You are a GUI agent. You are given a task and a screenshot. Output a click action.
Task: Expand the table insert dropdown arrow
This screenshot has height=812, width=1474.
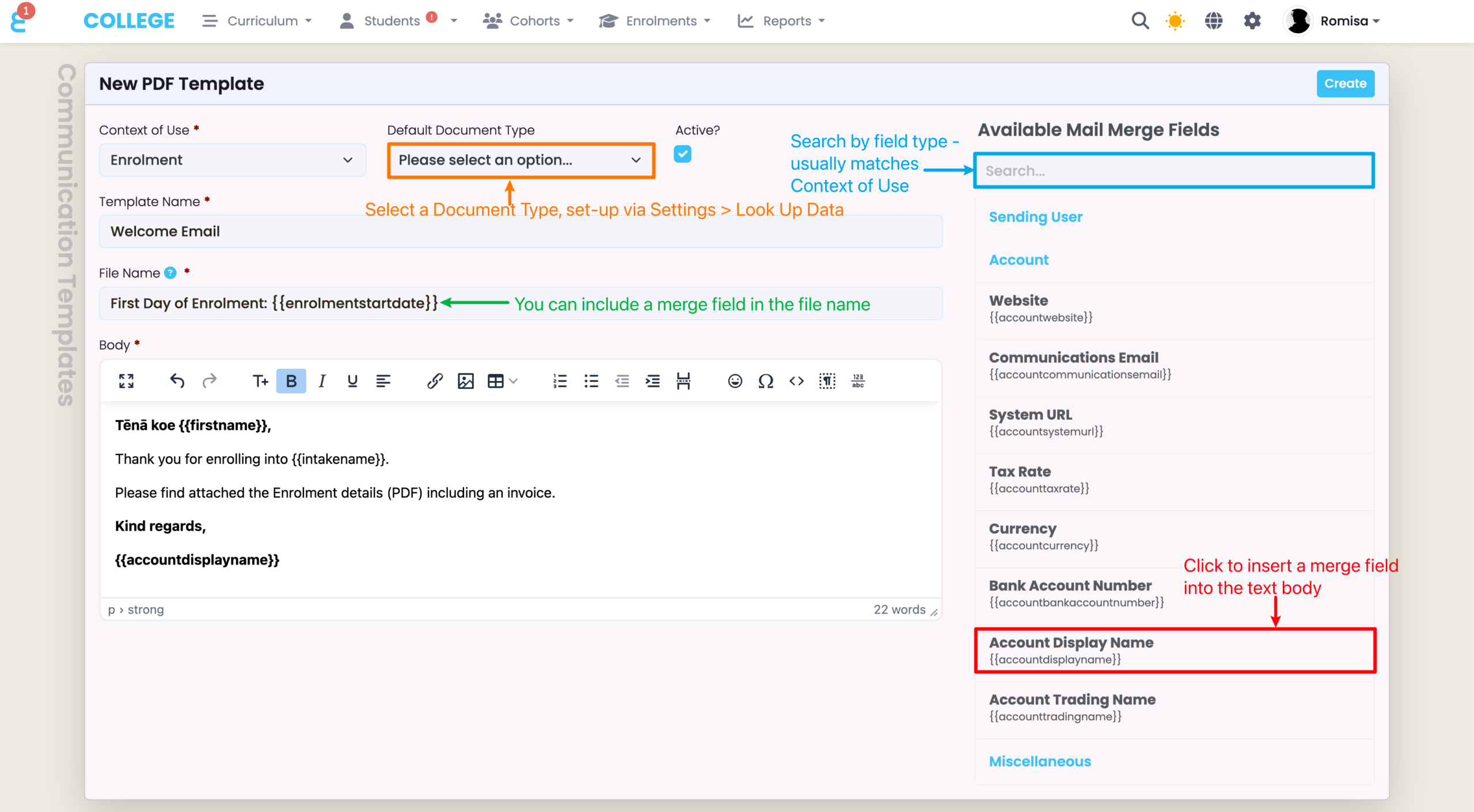(514, 381)
